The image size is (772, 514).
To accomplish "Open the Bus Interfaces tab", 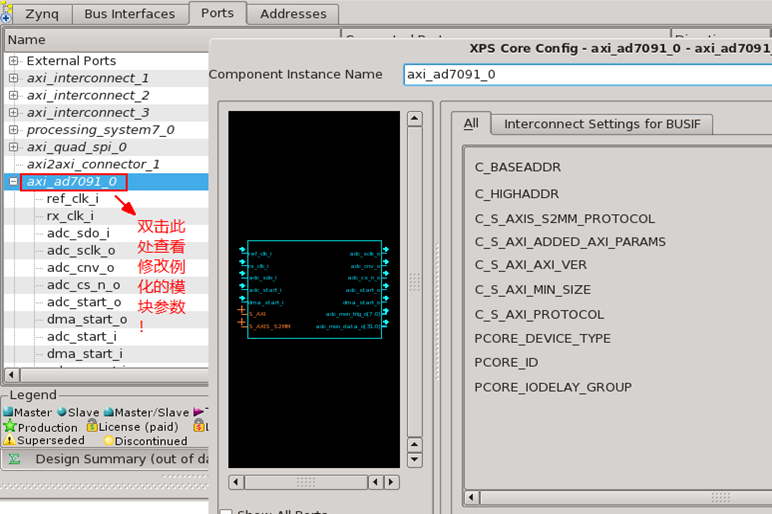I will click(x=129, y=14).
